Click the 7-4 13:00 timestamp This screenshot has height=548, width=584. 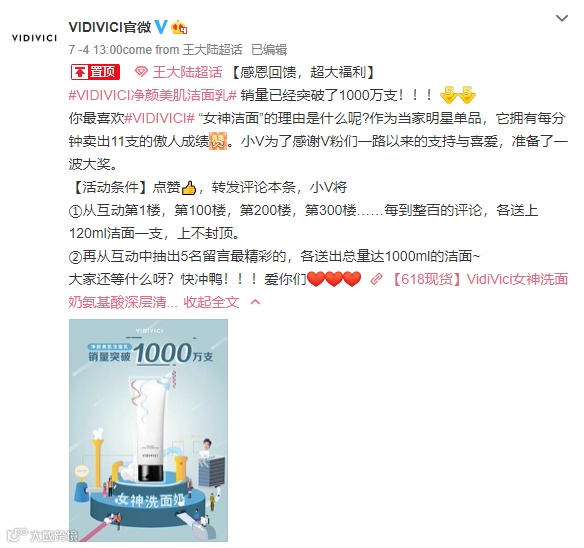coord(95,50)
